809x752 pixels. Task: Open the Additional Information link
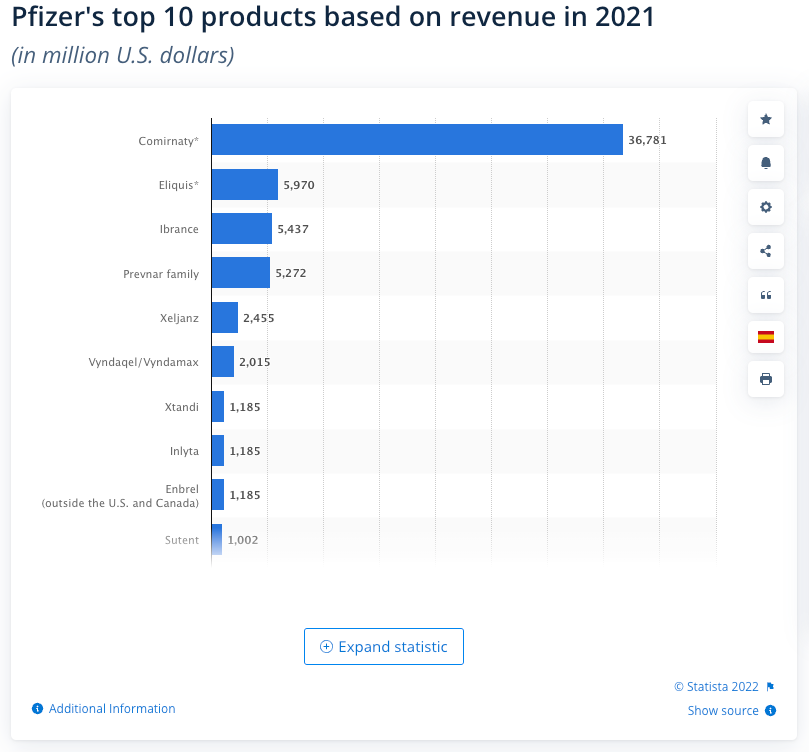click(x=112, y=708)
